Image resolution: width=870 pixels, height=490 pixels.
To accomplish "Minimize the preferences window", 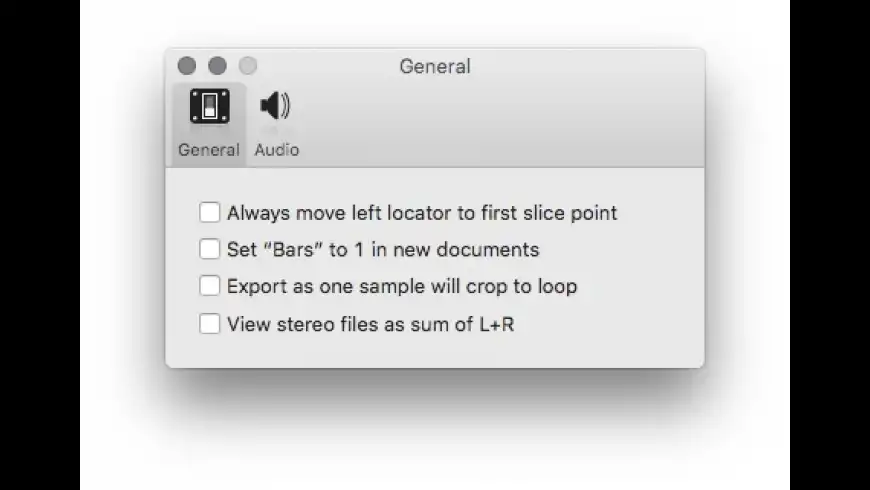I will 217,67.
